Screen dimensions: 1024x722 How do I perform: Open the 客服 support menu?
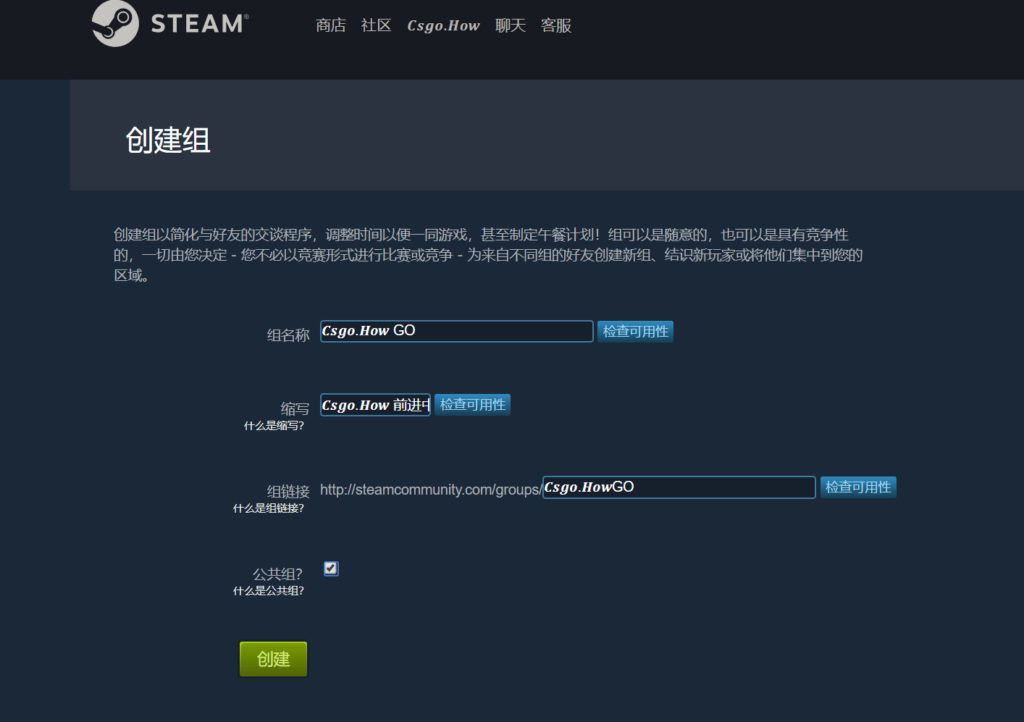pos(556,25)
